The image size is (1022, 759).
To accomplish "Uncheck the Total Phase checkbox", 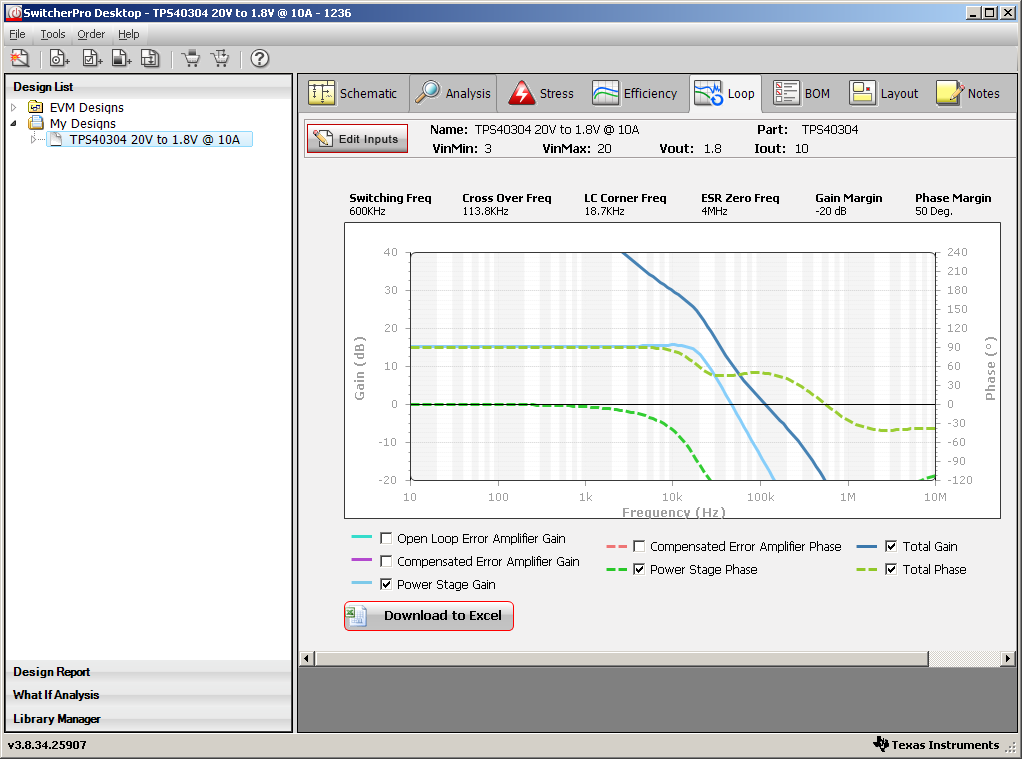I will click(891, 569).
